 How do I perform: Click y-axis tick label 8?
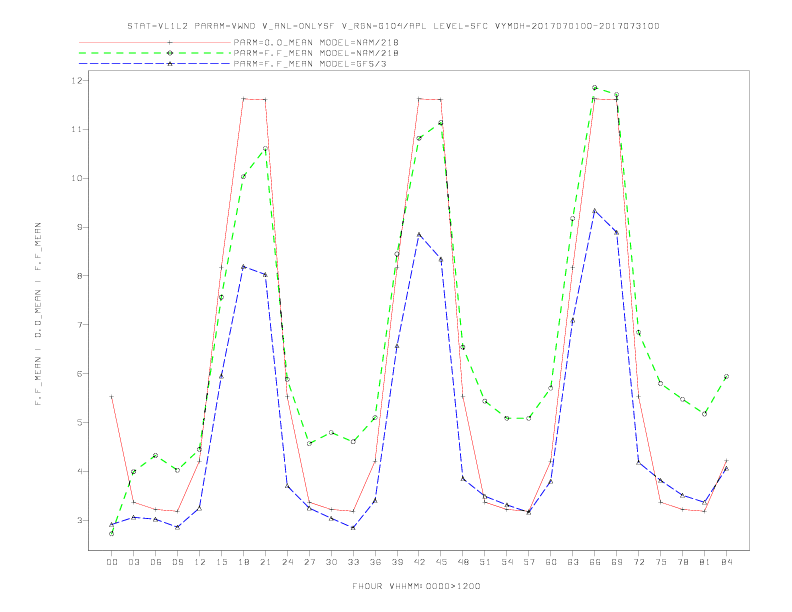click(x=80, y=276)
